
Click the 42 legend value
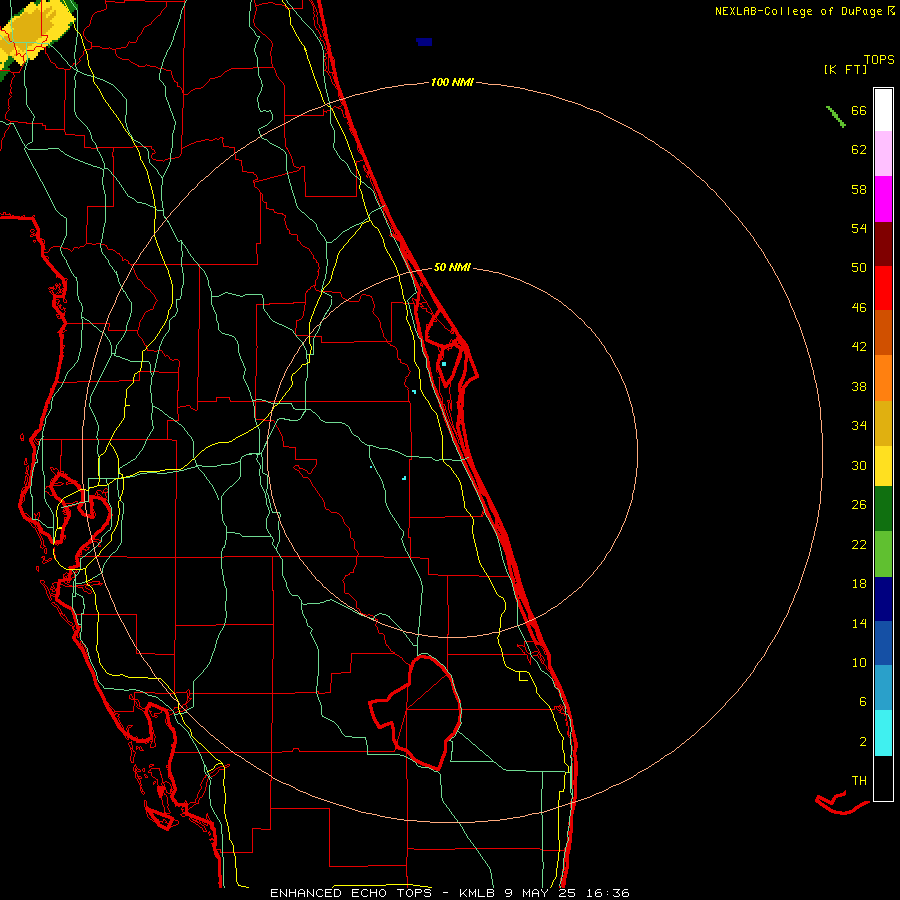pyautogui.click(x=859, y=347)
